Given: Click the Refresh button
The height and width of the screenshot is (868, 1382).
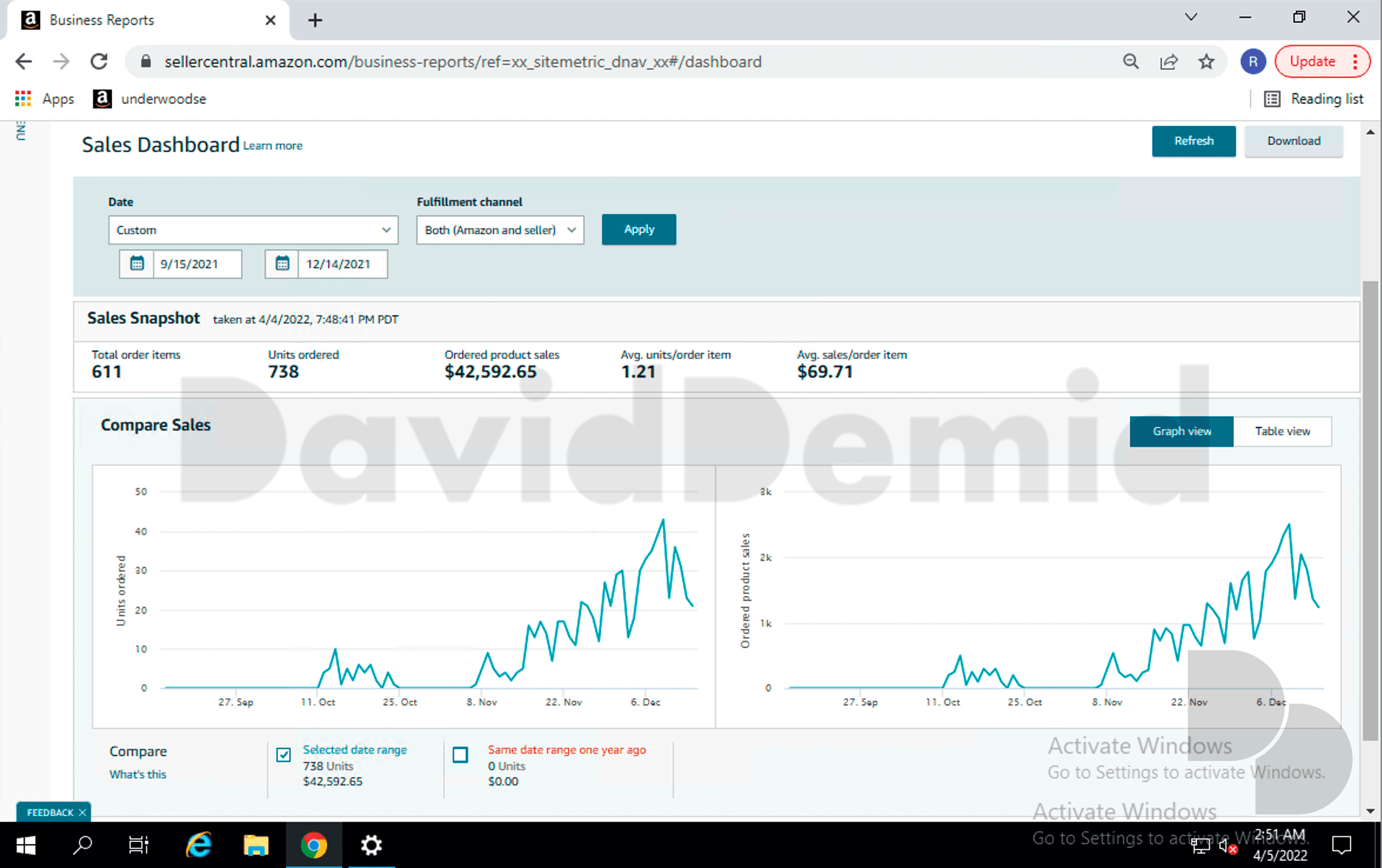Looking at the screenshot, I should 1193,141.
